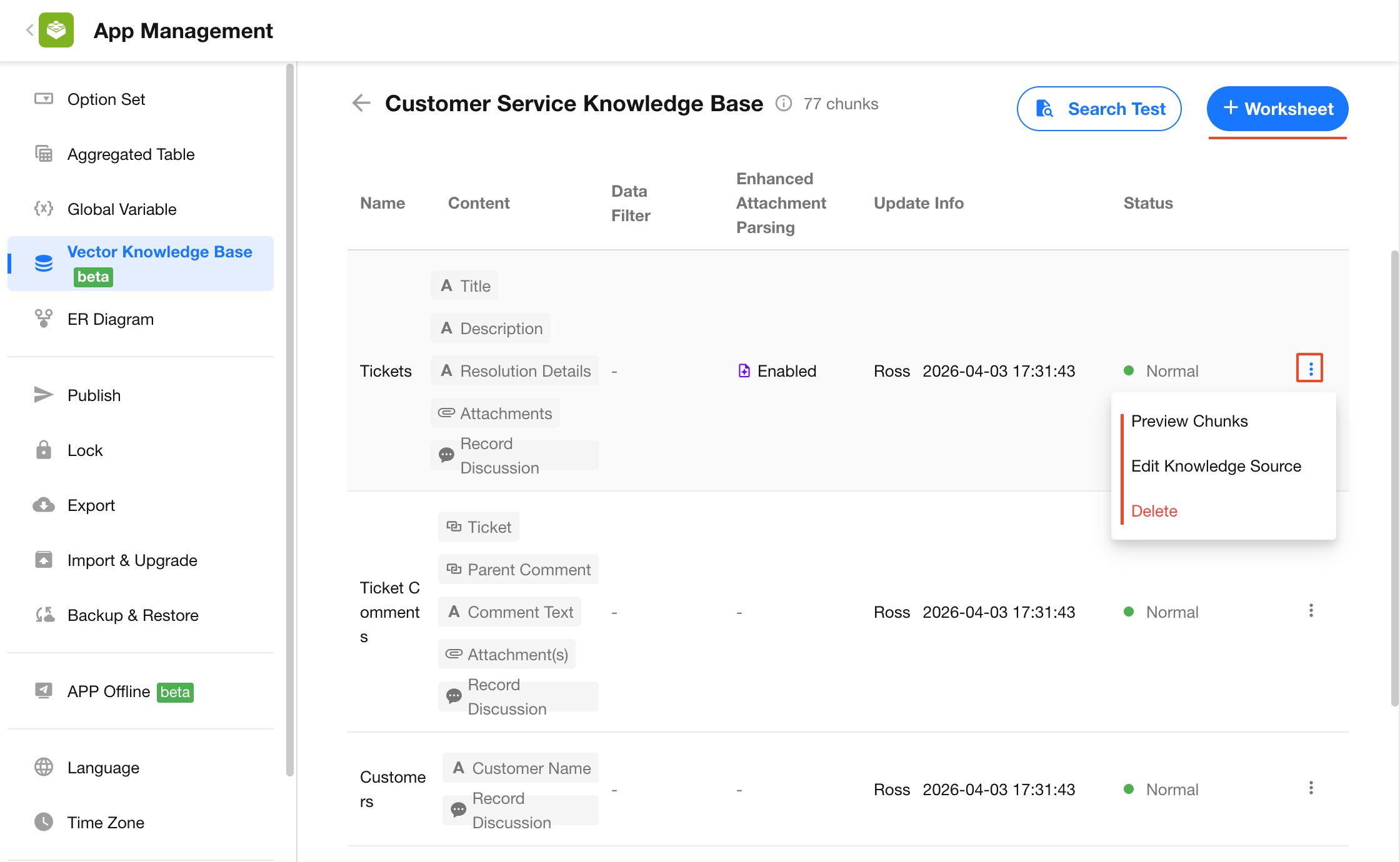Open Global Variable settings
Viewport: 1400px width, 862px height.
tap(122, 209)
